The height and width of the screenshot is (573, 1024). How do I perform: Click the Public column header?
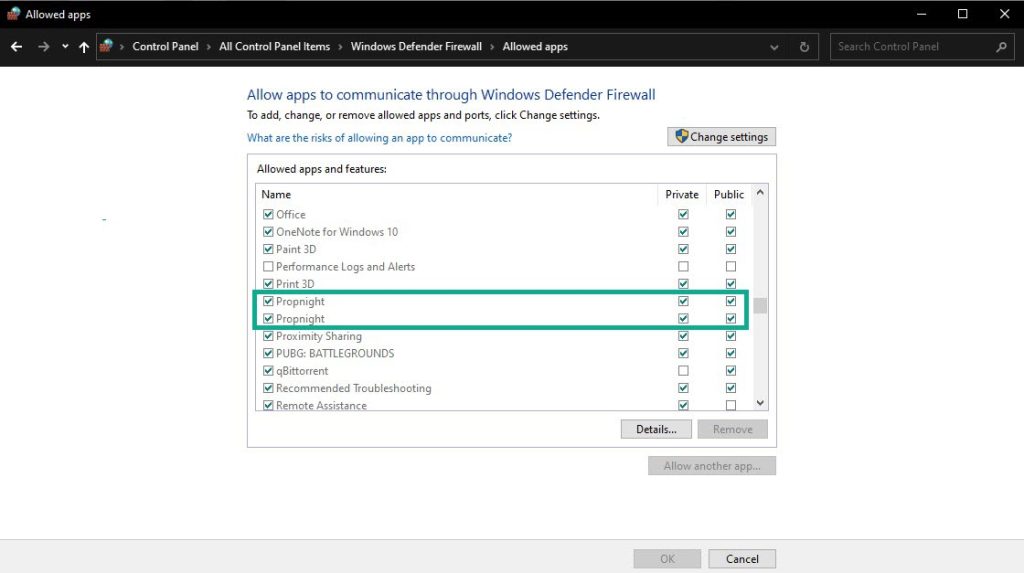tap(729, 195)
